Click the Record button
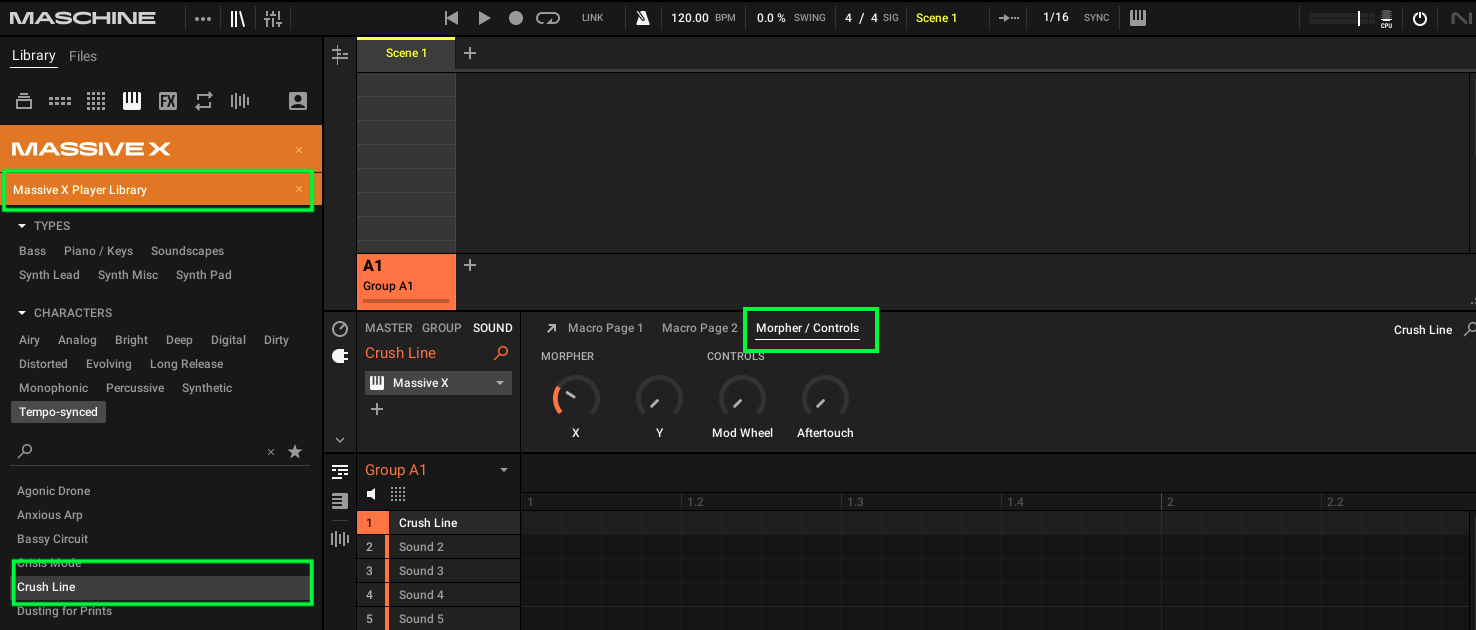 (x=516, y=18)
